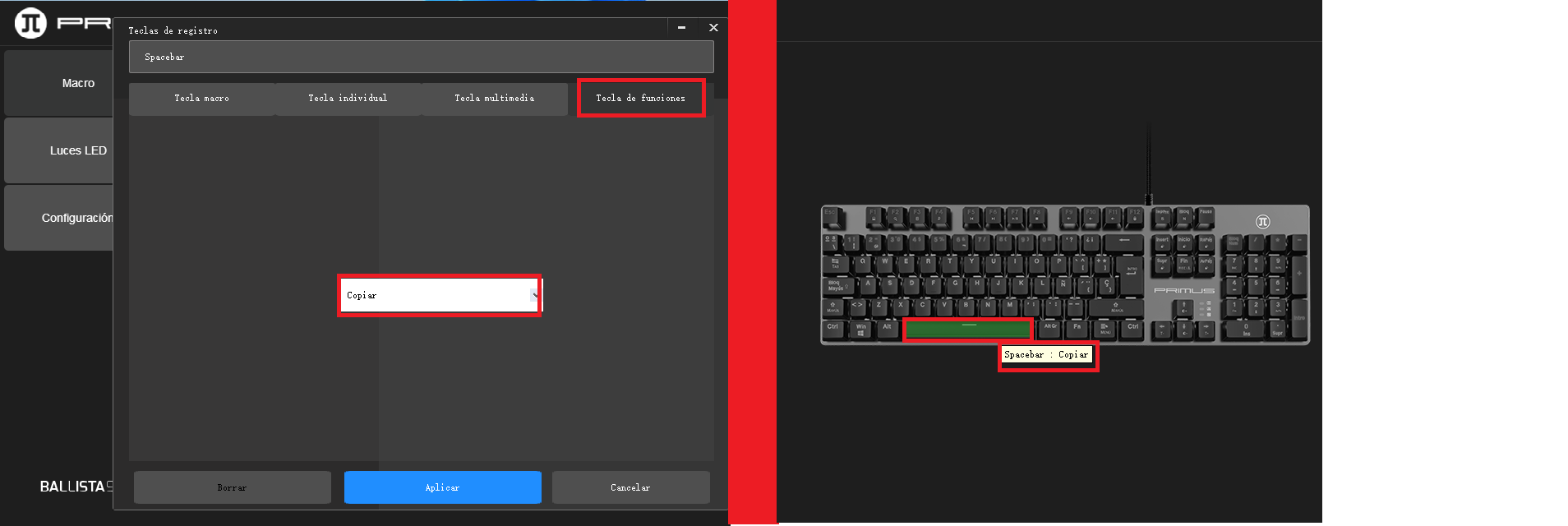Click Cancelar to dismiss the dialog
Image resolution: width=1568 pixels, height=526 pixels.
coord(630,487)
